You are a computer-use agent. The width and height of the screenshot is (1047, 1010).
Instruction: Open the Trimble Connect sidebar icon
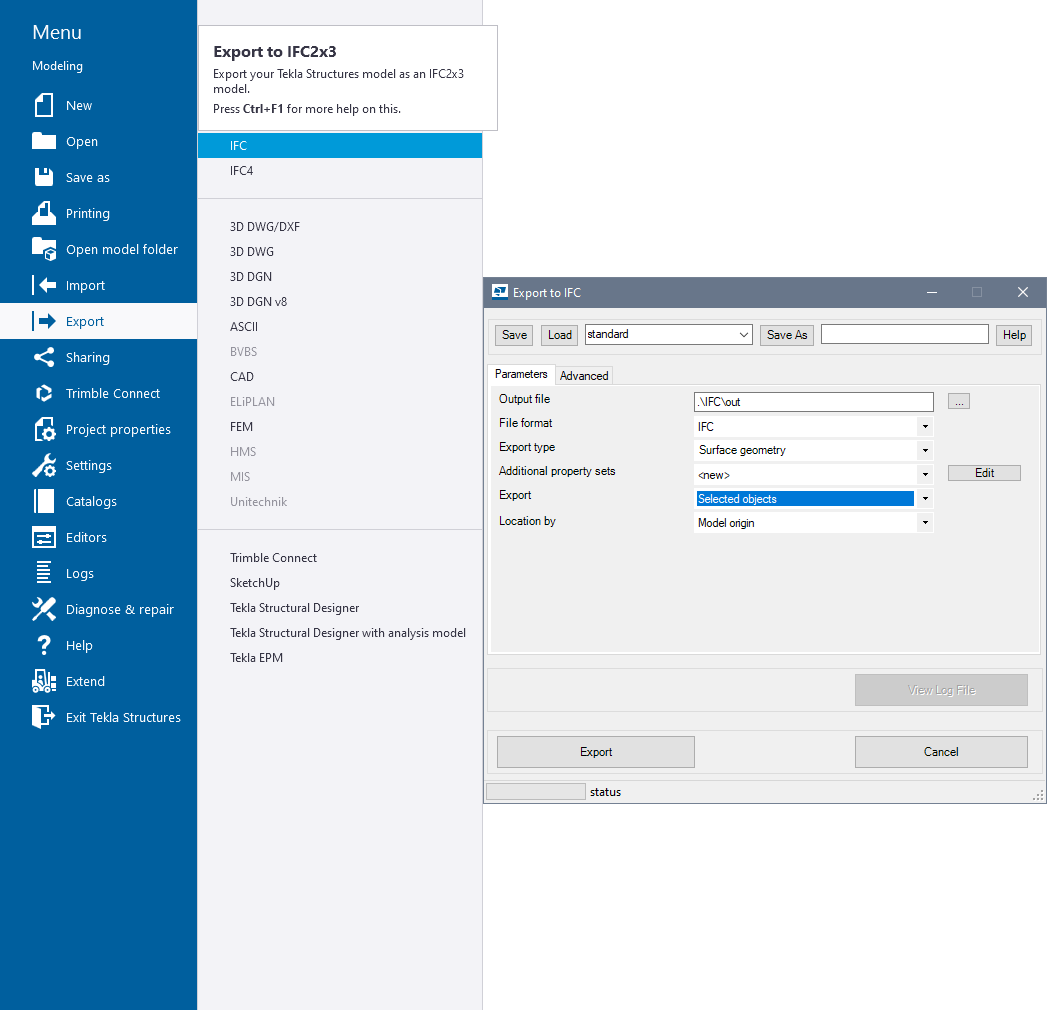pyautogui.click(x=44, y=393)
